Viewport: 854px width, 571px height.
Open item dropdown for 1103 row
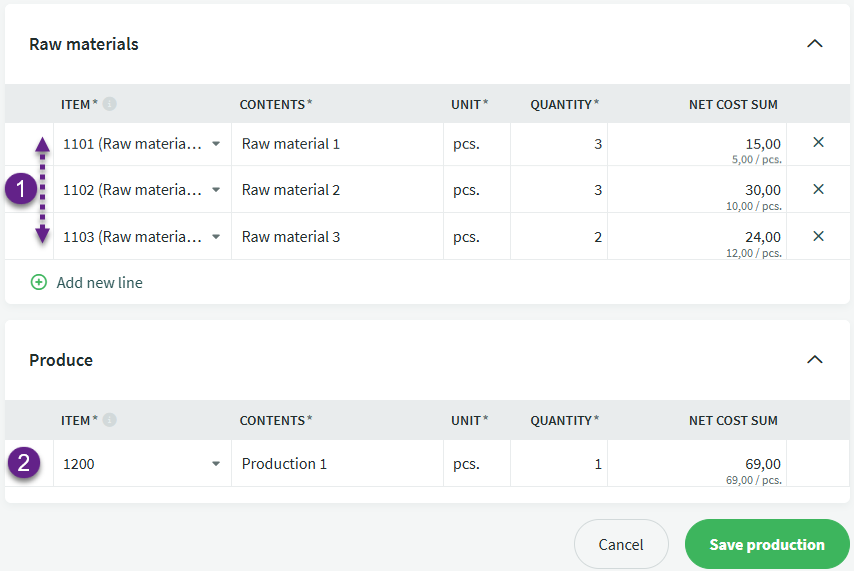(x=216, y=237)
